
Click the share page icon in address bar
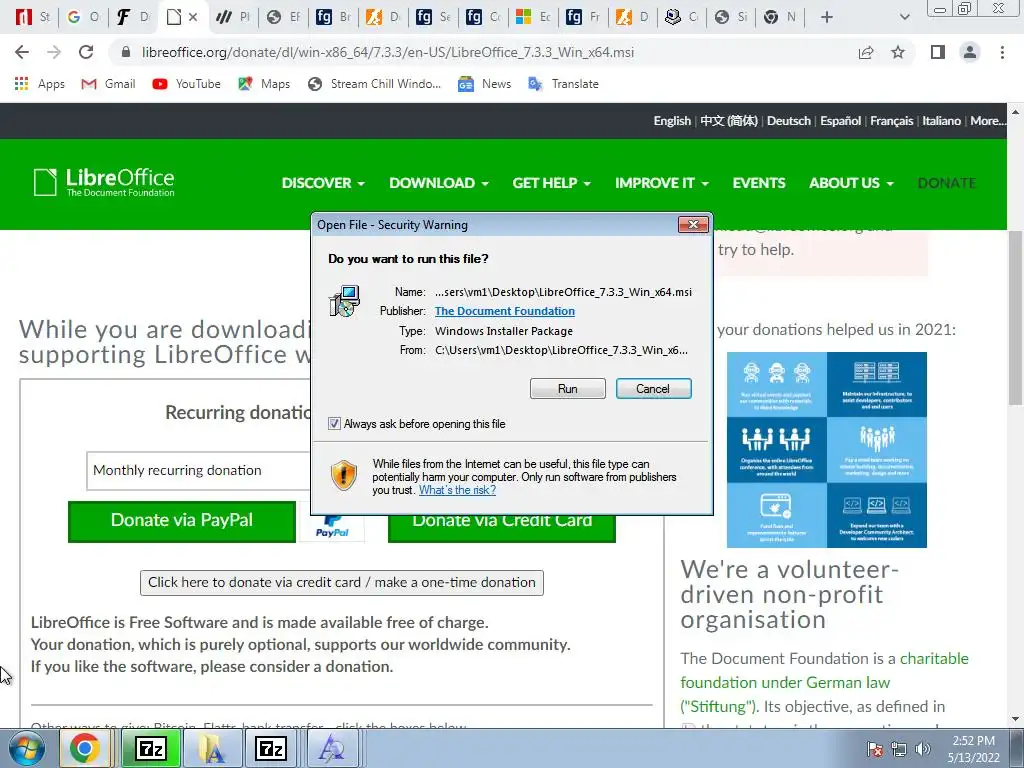click(866, 52)
